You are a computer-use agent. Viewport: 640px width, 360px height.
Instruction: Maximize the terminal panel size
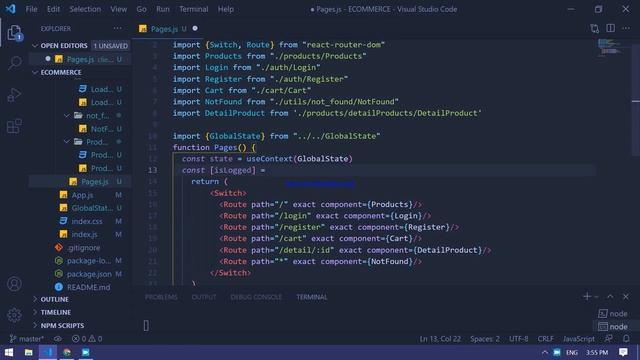point(610,296)
